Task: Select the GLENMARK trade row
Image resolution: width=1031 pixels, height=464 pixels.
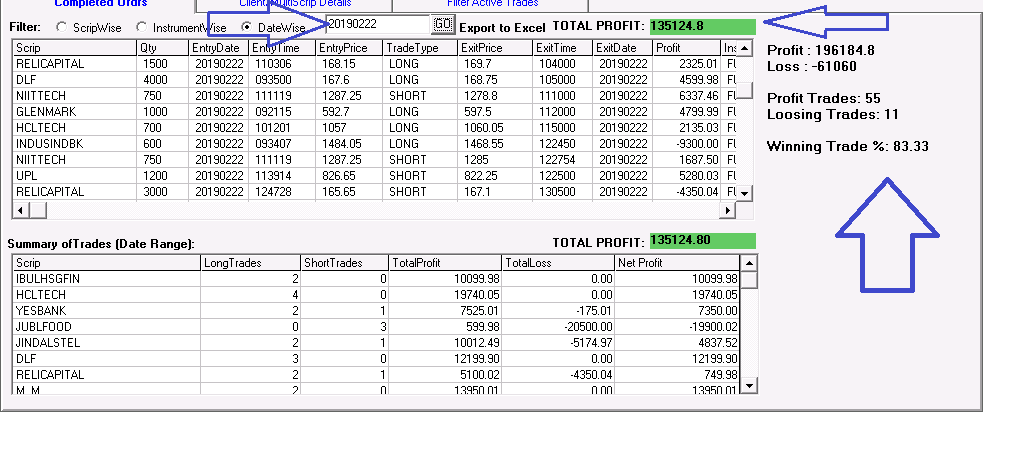Action: [373, 112]
